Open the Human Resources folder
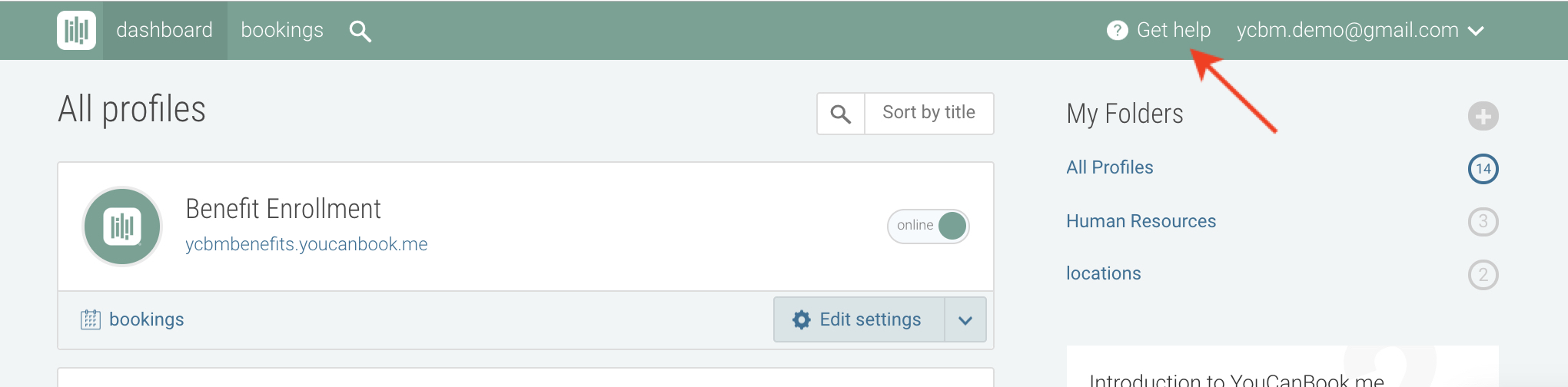Image resolution: width=1568 pixels, height=387 pixels. pyautogui.click(x=1141, y=221)
